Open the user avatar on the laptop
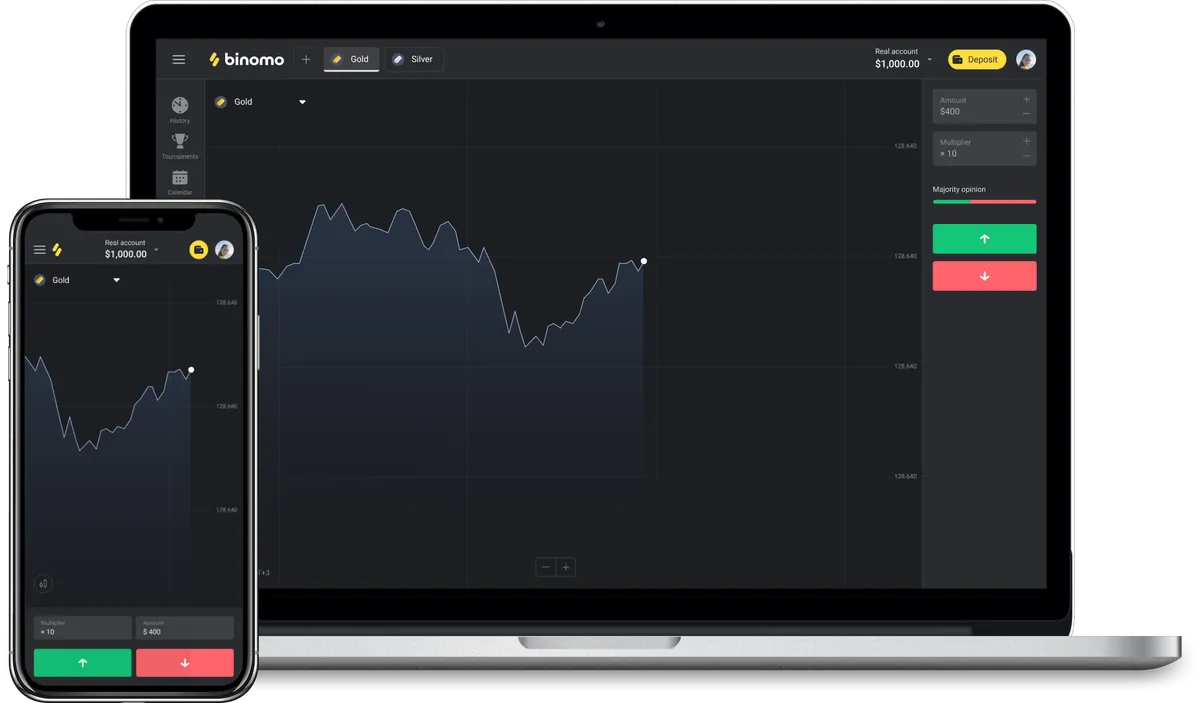This screenshot has height=703, width=1200. (1026, 60)
